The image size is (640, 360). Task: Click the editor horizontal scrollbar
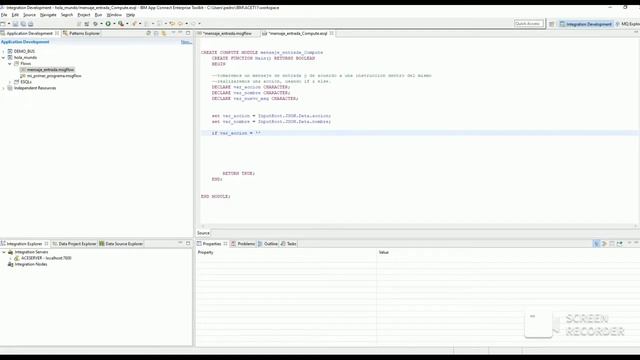[x=418, y=226]
